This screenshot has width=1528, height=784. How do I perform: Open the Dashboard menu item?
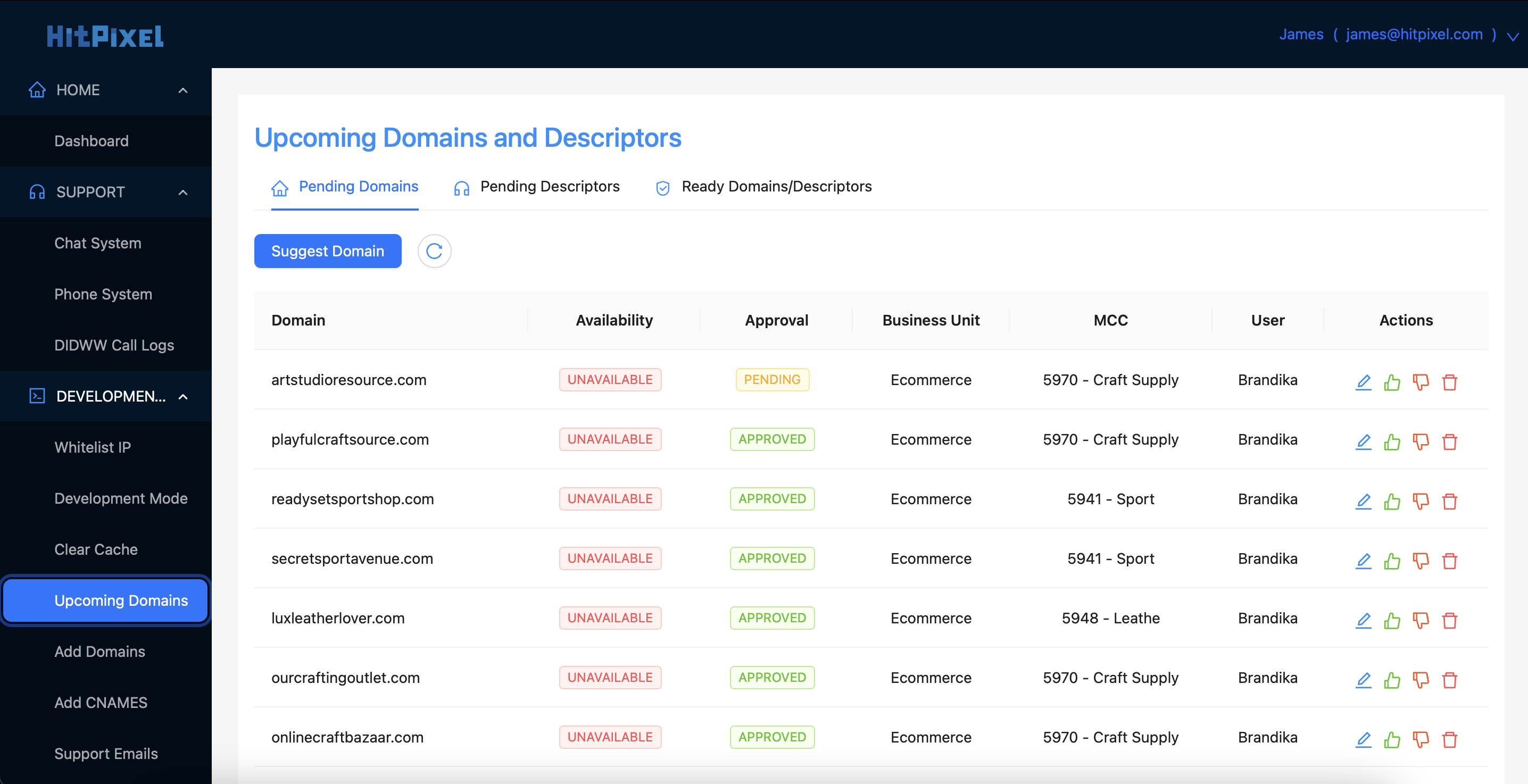92,141
